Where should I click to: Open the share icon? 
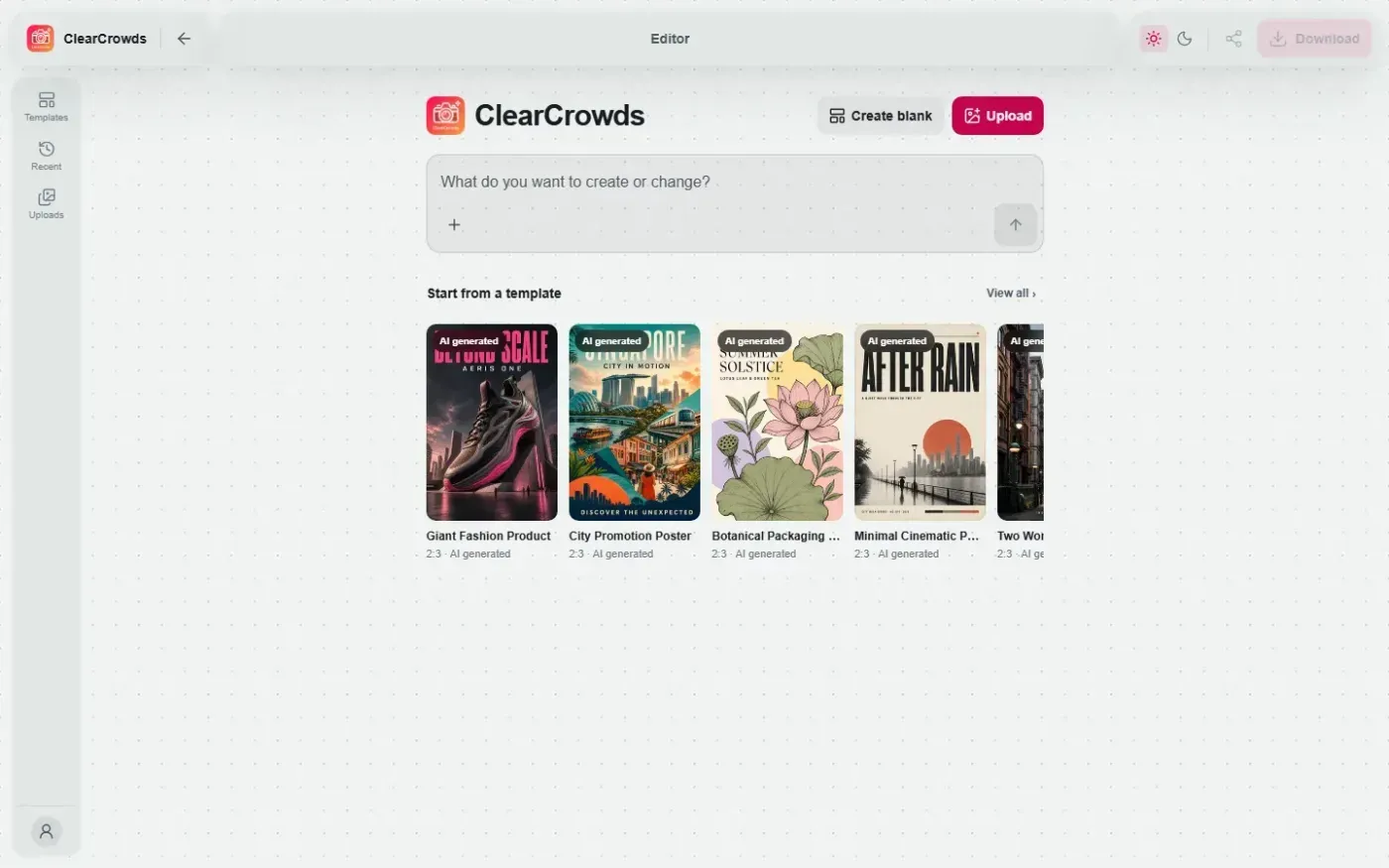point(1233,39)
